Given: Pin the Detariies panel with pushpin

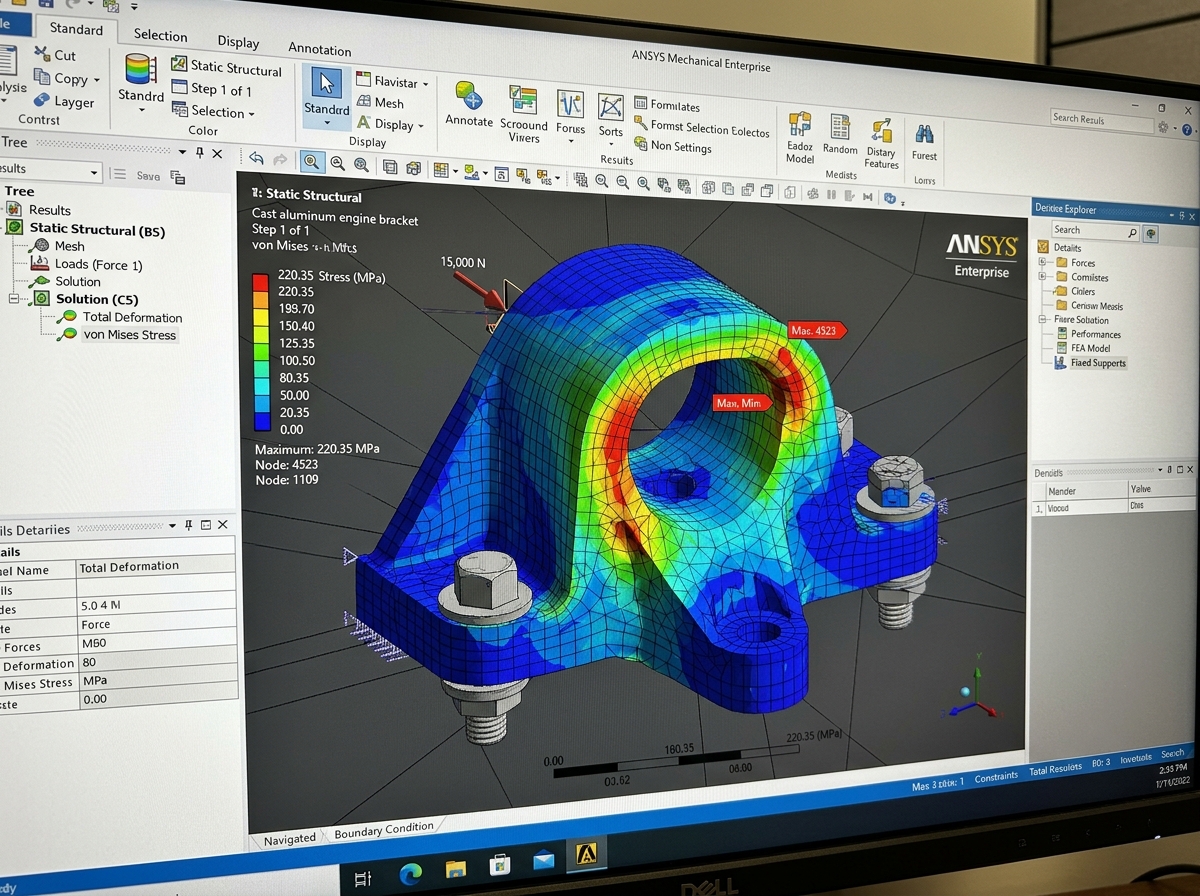Looking at the screenshot, I should coord(188,525).
